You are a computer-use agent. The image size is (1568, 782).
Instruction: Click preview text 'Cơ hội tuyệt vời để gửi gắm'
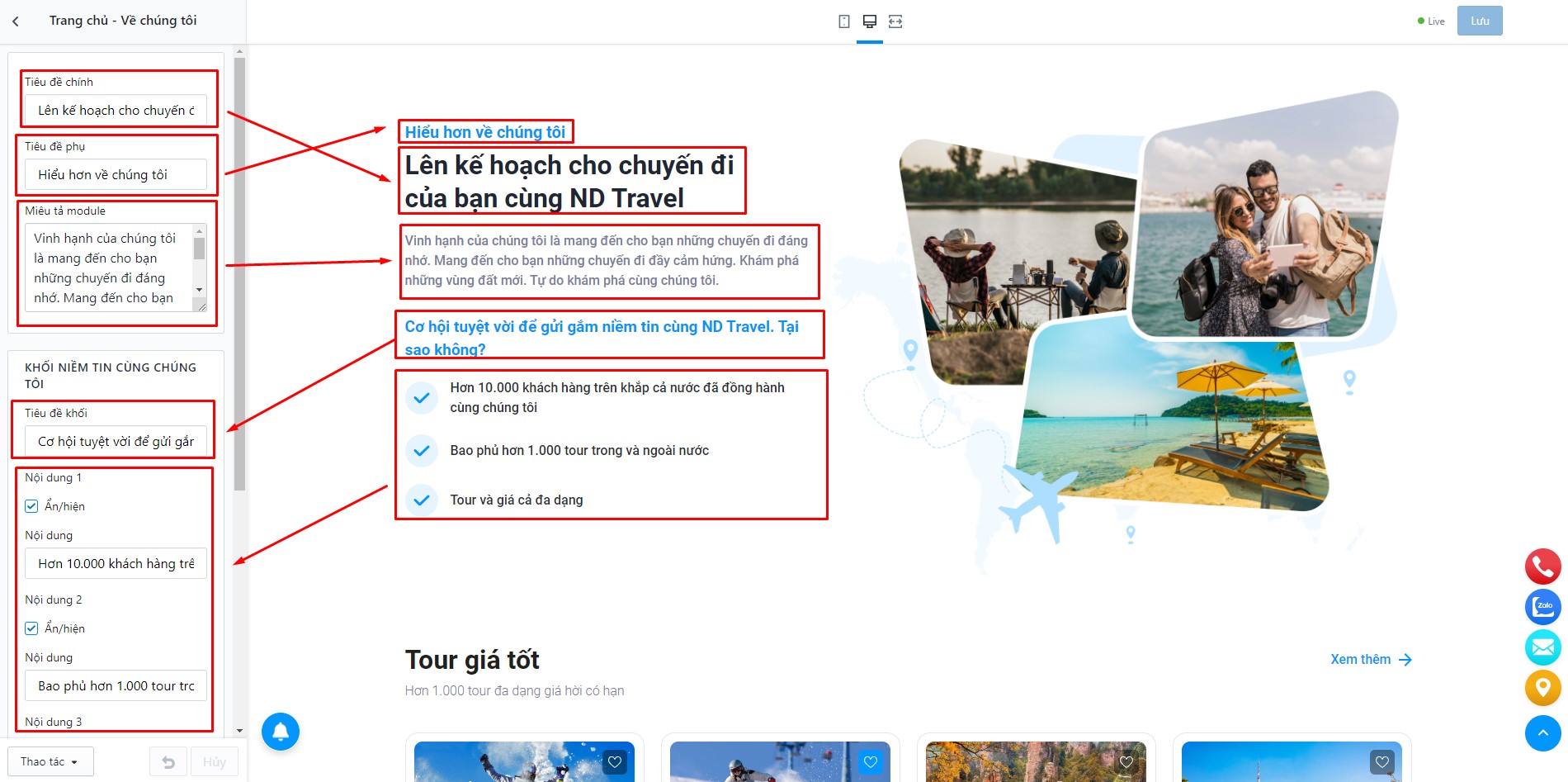click(602, 338)
